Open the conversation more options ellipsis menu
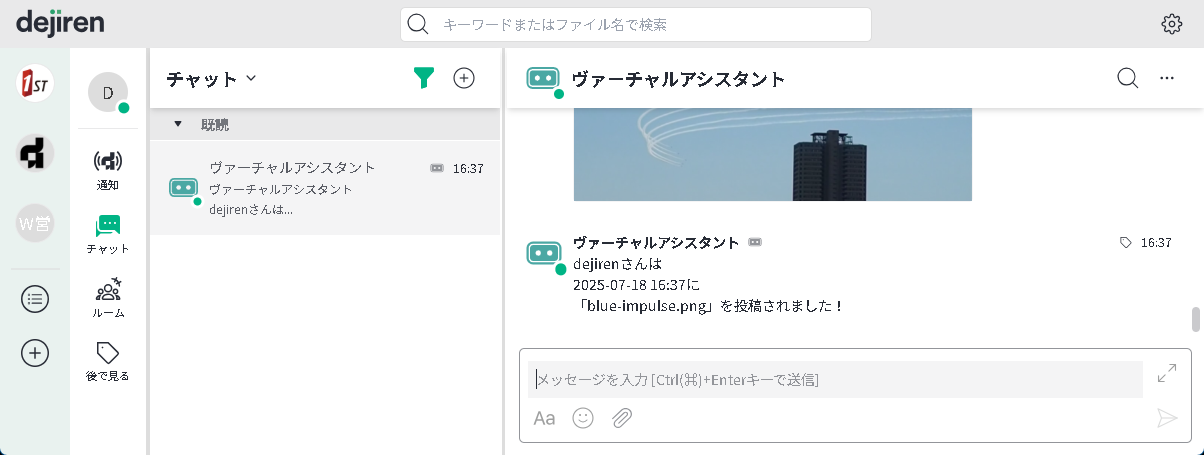Screen dimensions: 1204x455 (1166, 78)
